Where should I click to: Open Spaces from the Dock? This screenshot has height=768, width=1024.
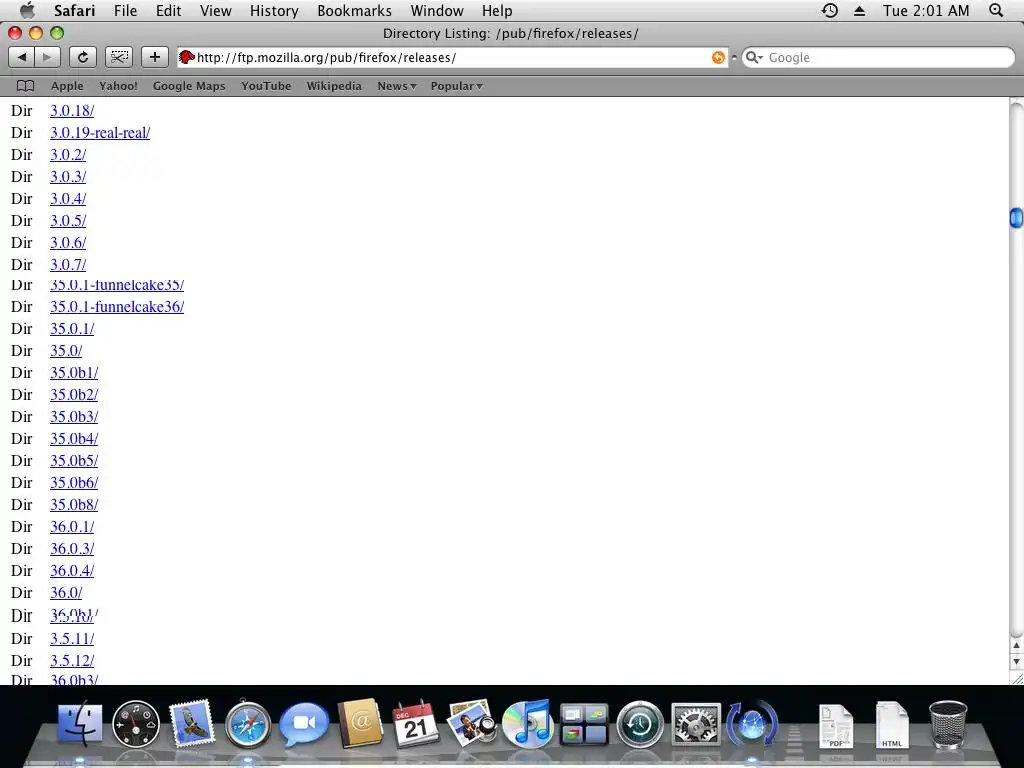pos(584,724)
